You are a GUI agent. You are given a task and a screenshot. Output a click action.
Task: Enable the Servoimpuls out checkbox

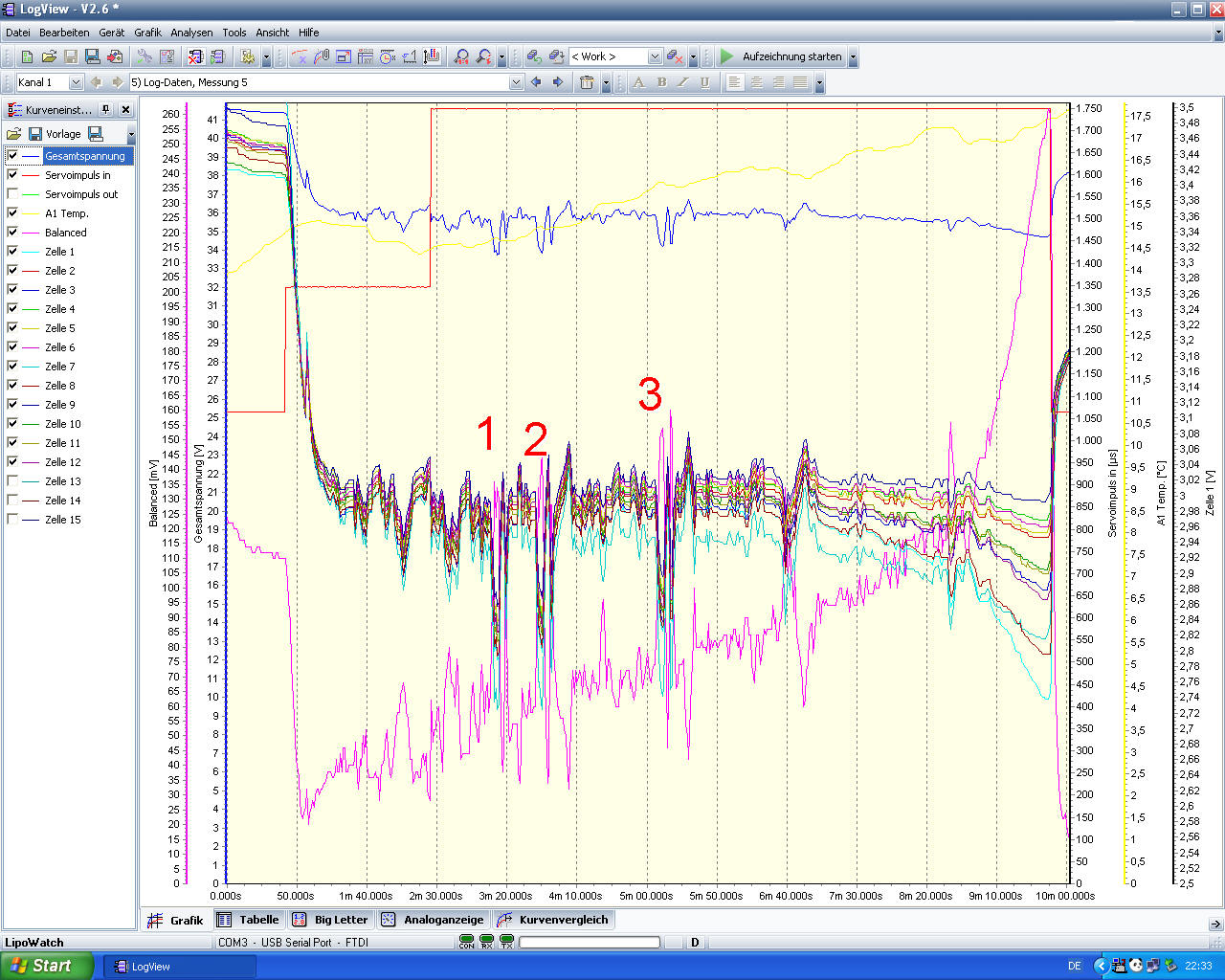coord(12,194)
